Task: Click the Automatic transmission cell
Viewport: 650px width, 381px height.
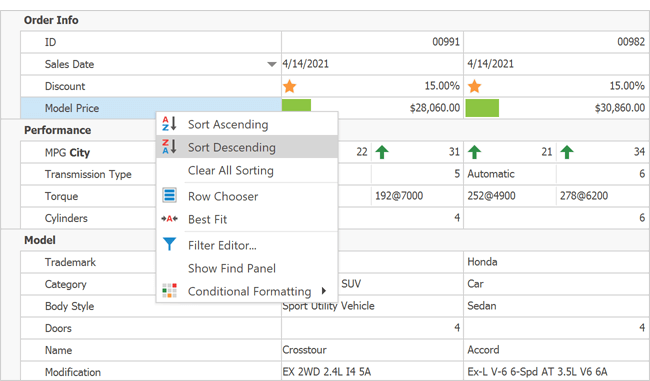Action: click(510, 174)
